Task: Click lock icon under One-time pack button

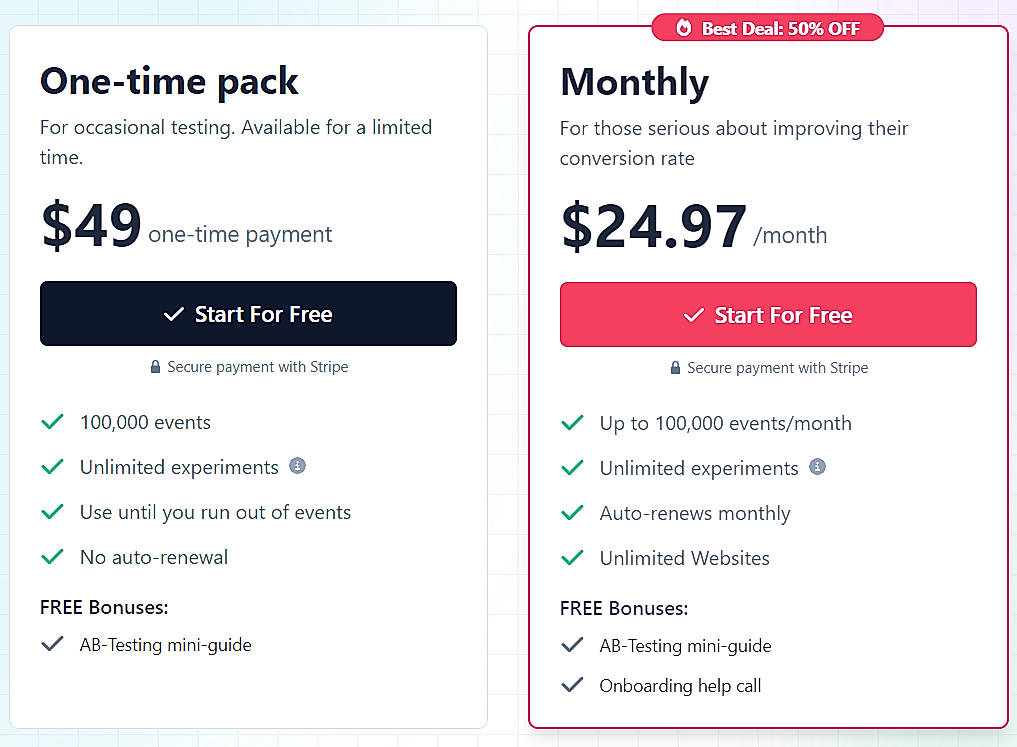Action: pyautogui.click(x=155, y=367)
